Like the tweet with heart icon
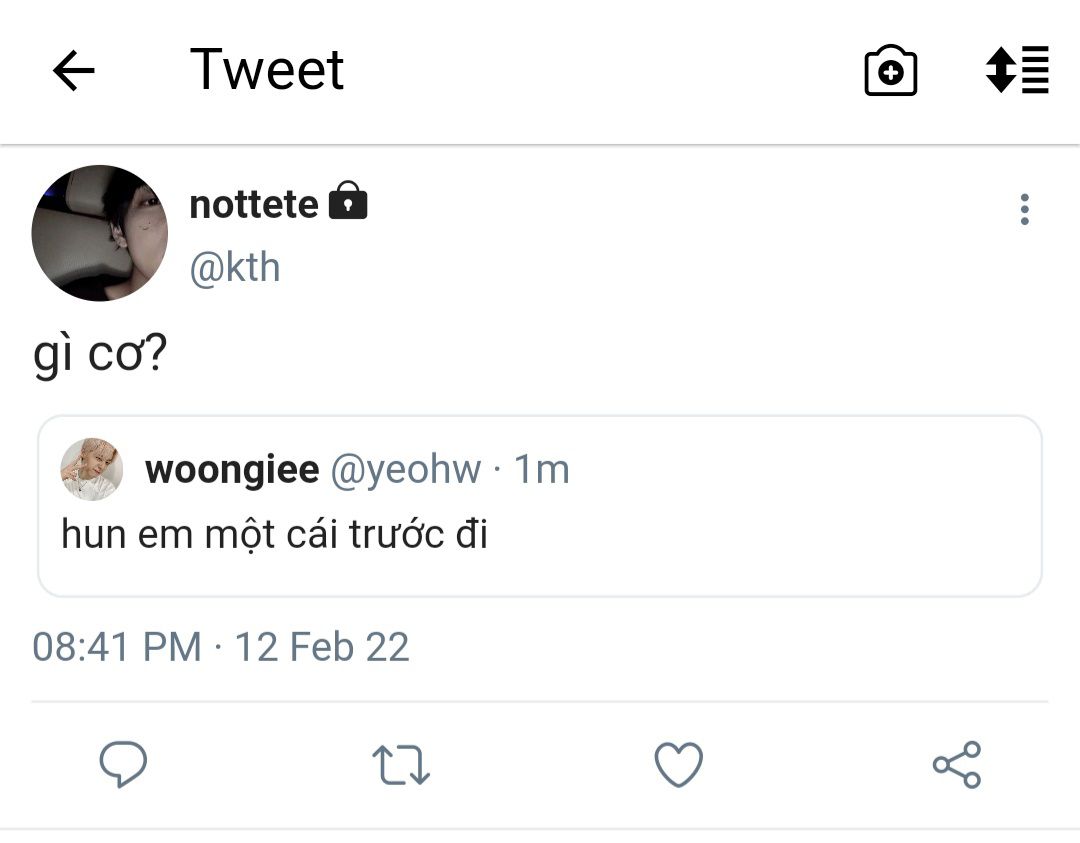 click(x=678, y=765)
